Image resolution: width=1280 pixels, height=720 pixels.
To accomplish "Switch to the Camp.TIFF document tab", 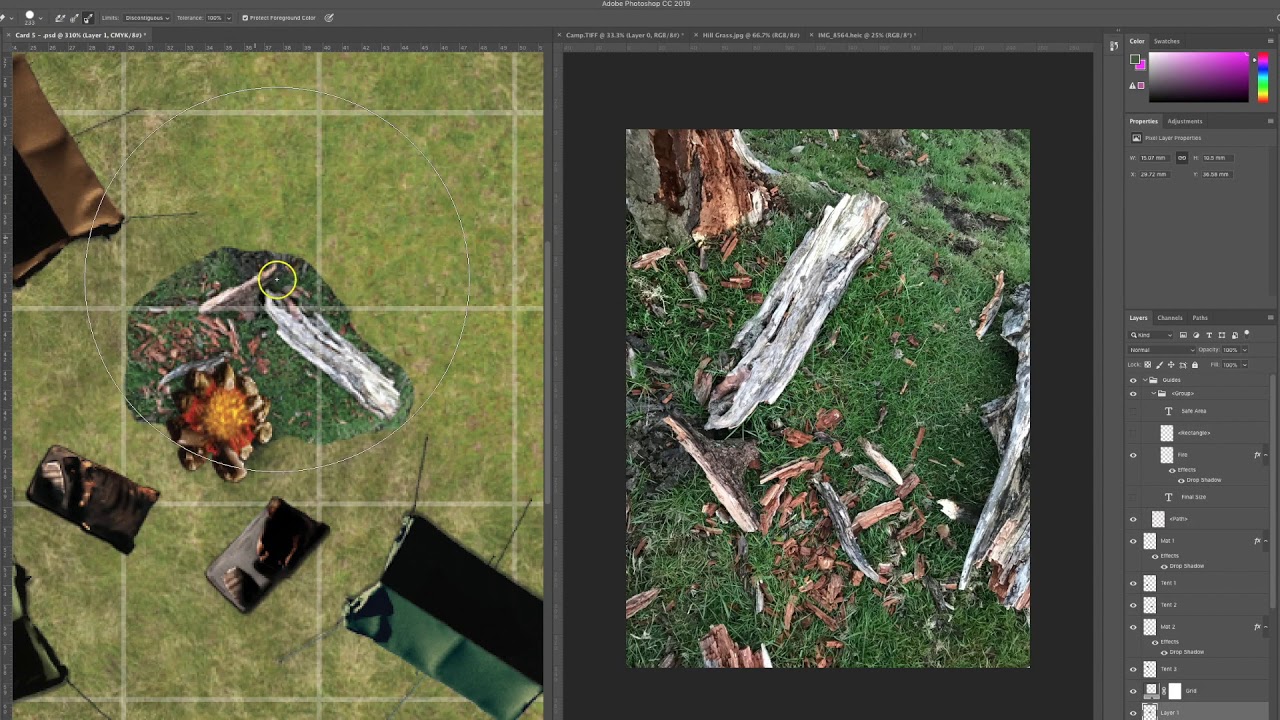I will [623, 35].
